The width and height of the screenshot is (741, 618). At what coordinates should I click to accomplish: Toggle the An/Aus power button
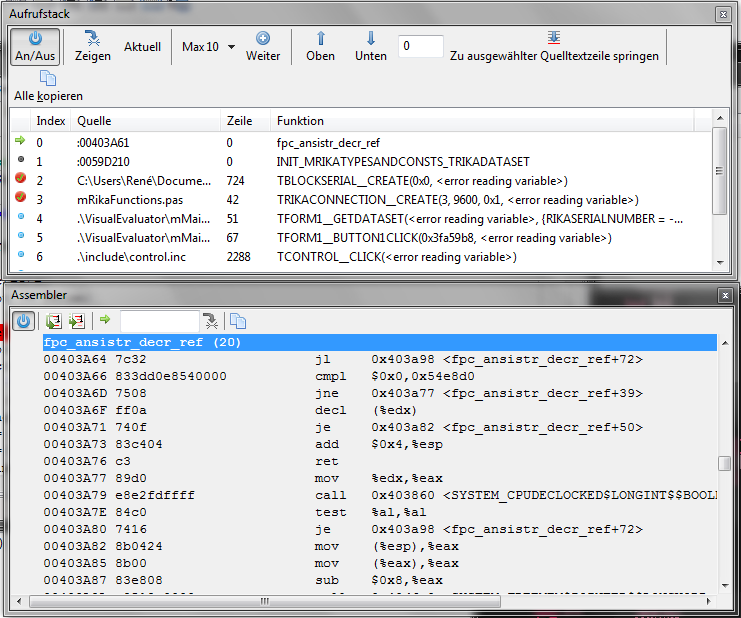(x=35, y=46)
